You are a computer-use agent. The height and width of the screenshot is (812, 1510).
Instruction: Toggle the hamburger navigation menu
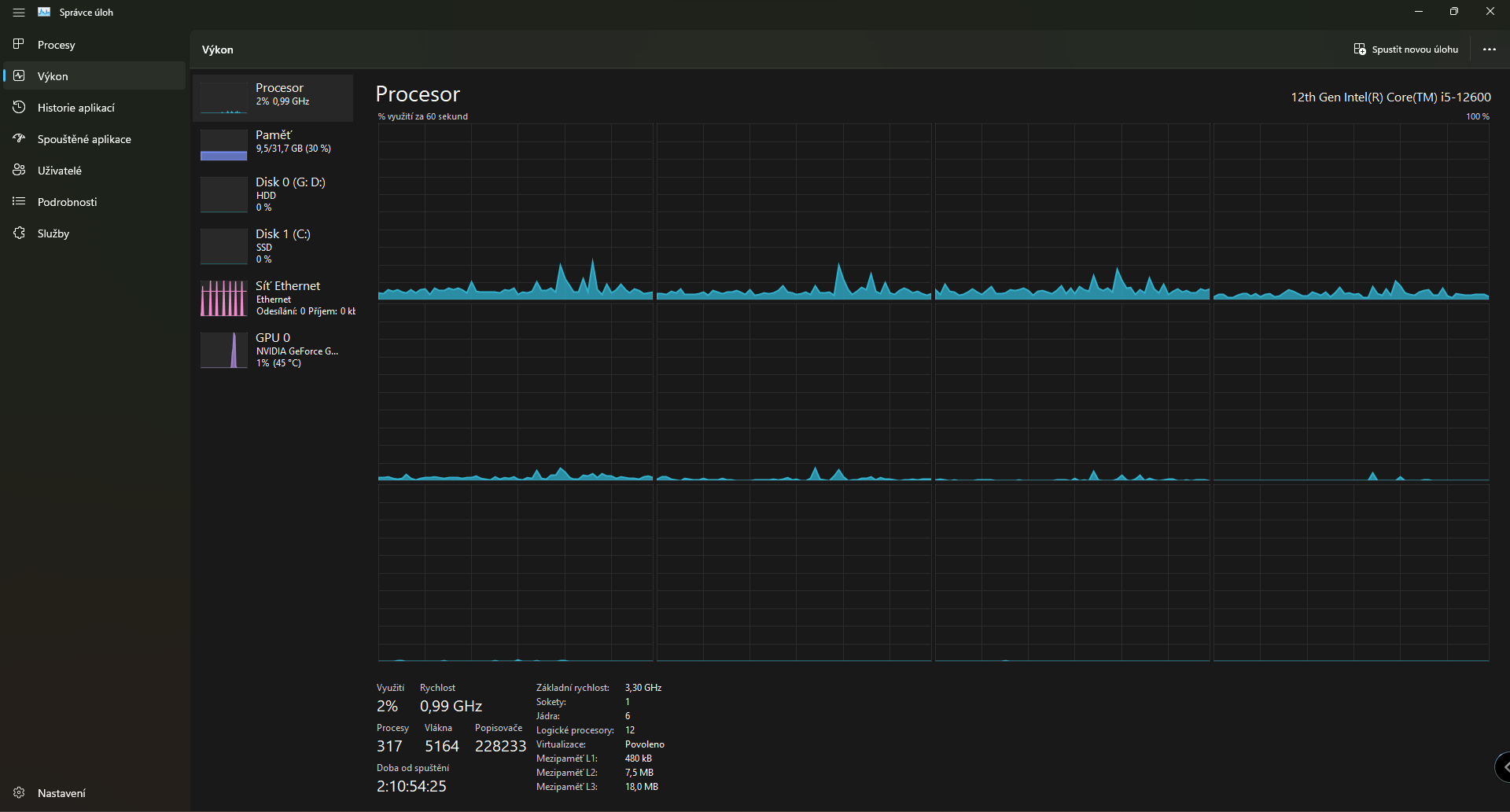[x=19, y=13]
